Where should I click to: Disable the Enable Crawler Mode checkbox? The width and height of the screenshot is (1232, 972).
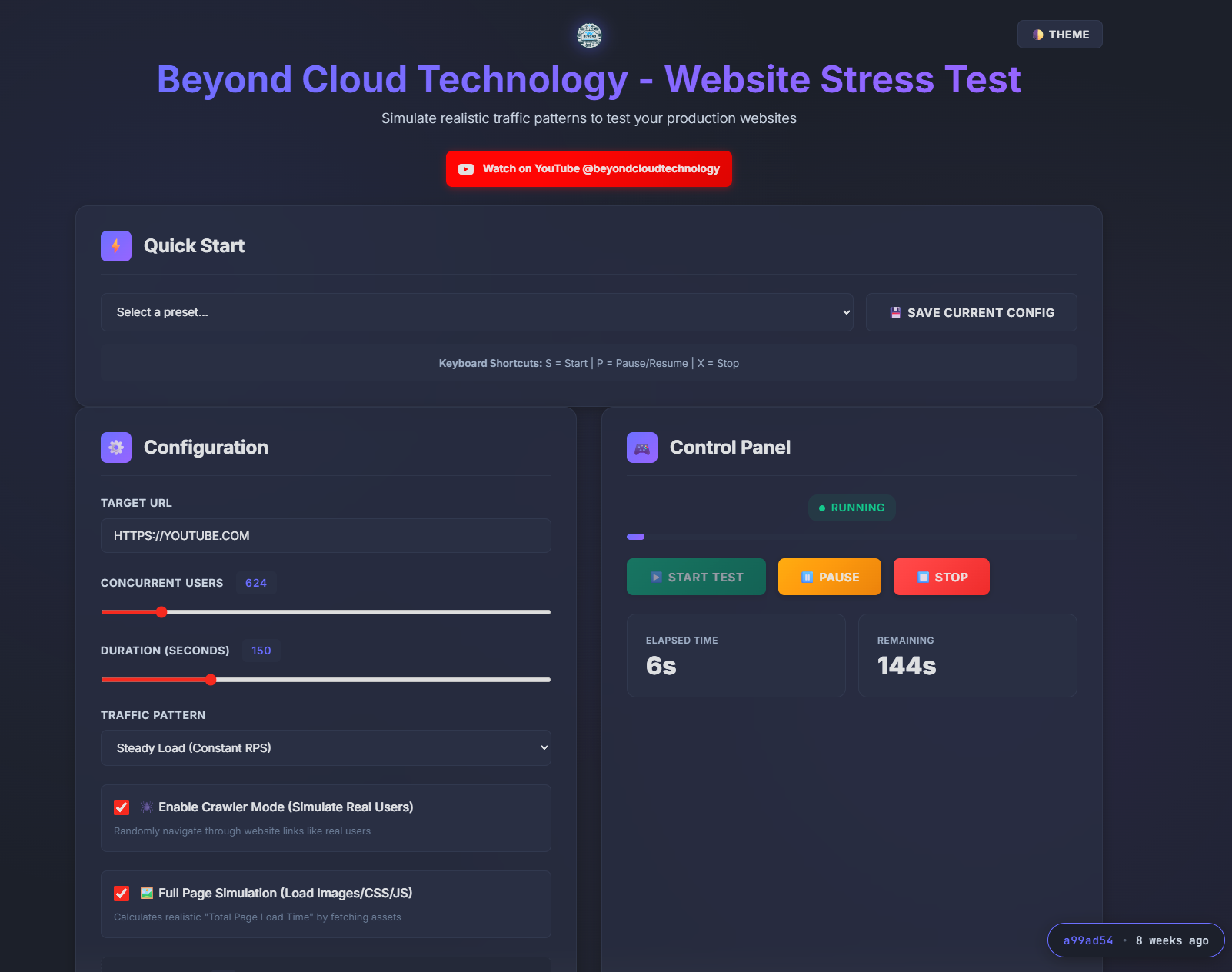[122, 807]
